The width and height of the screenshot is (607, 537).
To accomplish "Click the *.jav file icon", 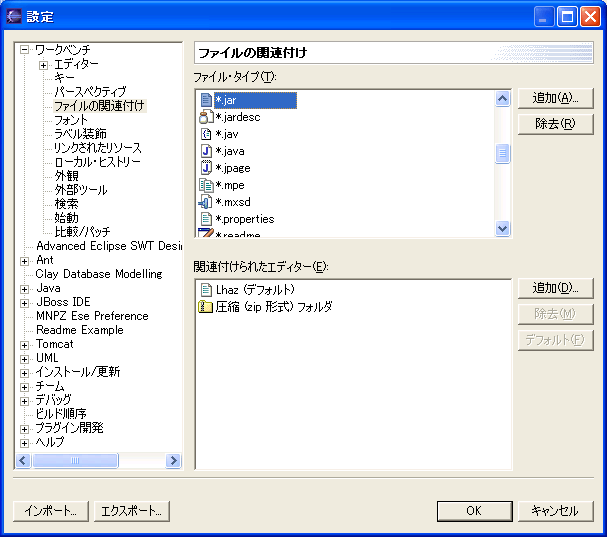I will (x=206, y=134).
